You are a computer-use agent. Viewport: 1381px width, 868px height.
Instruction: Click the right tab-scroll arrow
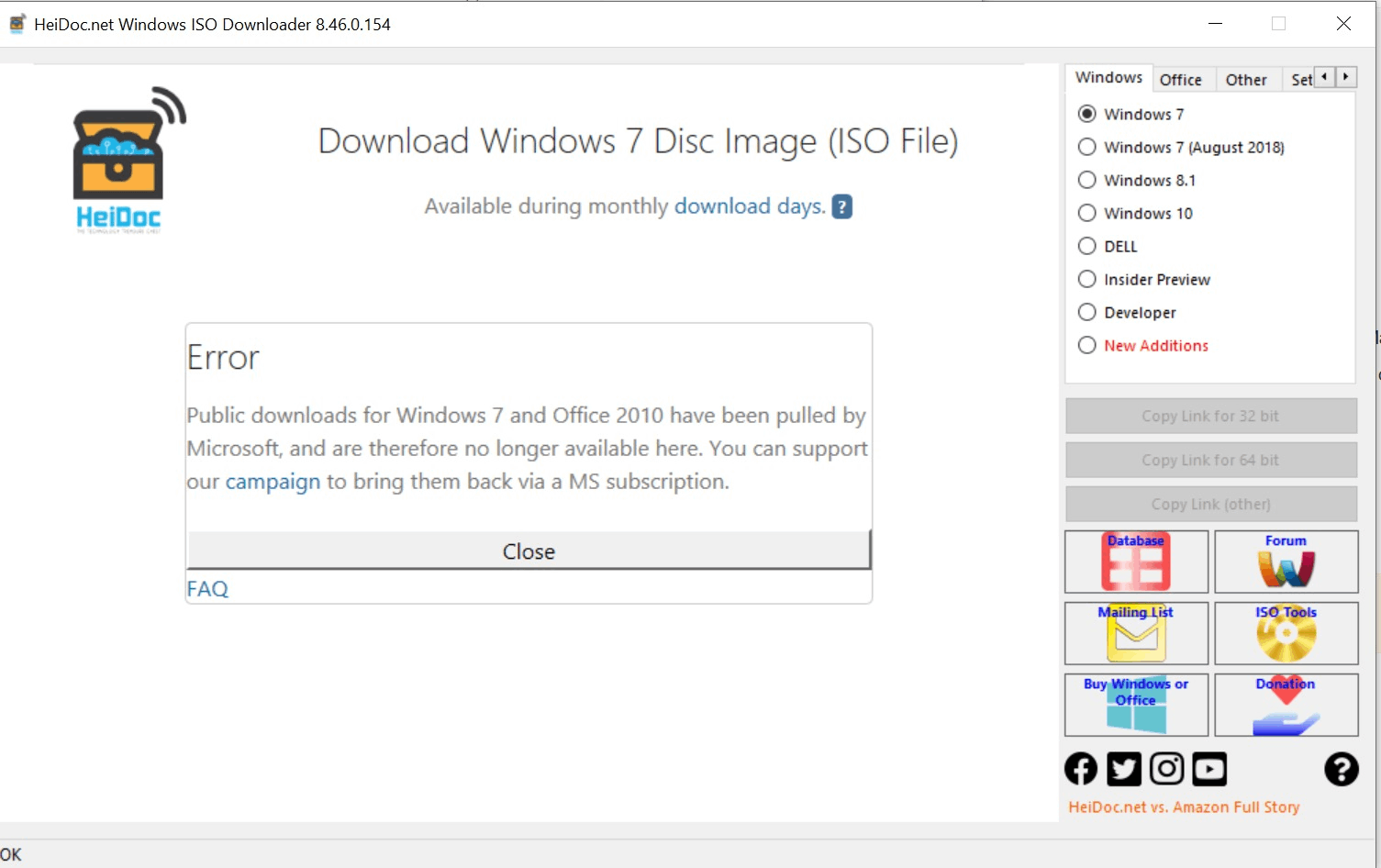1345,77
